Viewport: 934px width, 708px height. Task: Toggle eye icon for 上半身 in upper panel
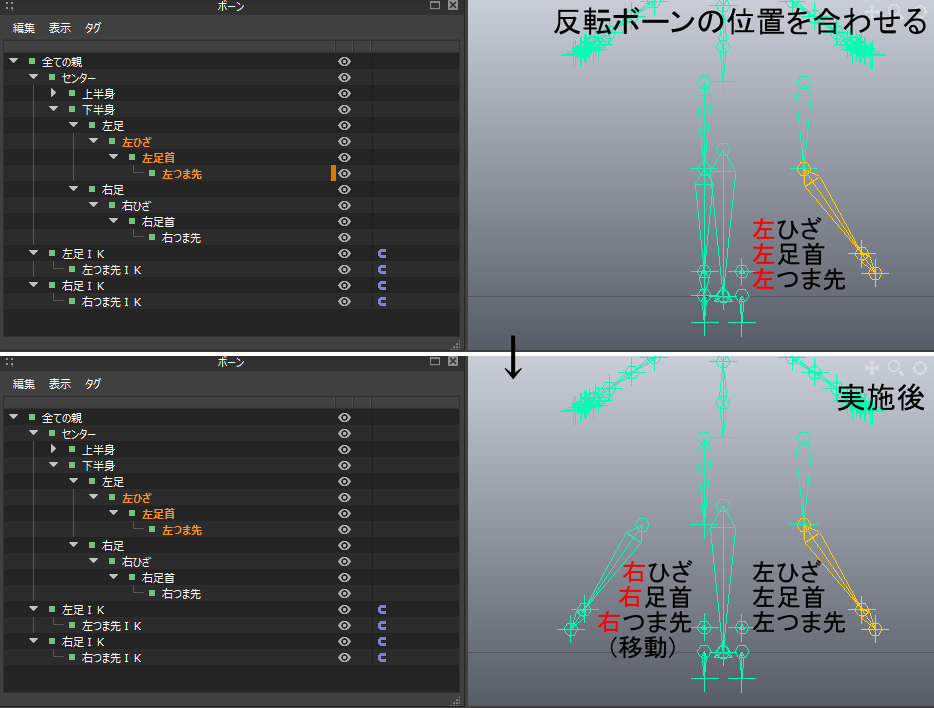point(344,94)
